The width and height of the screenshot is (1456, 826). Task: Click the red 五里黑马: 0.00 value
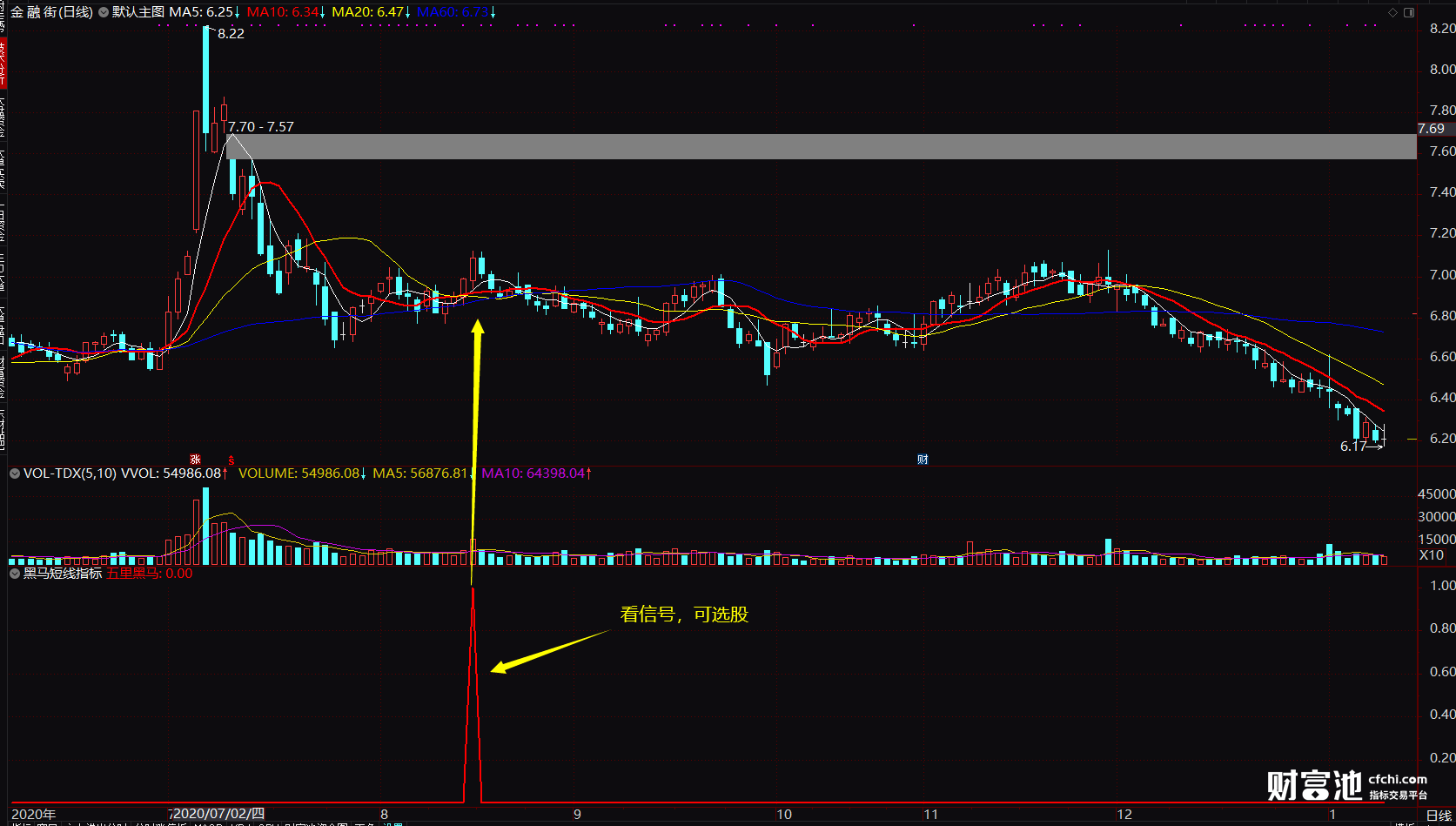(x=150, y=574)
